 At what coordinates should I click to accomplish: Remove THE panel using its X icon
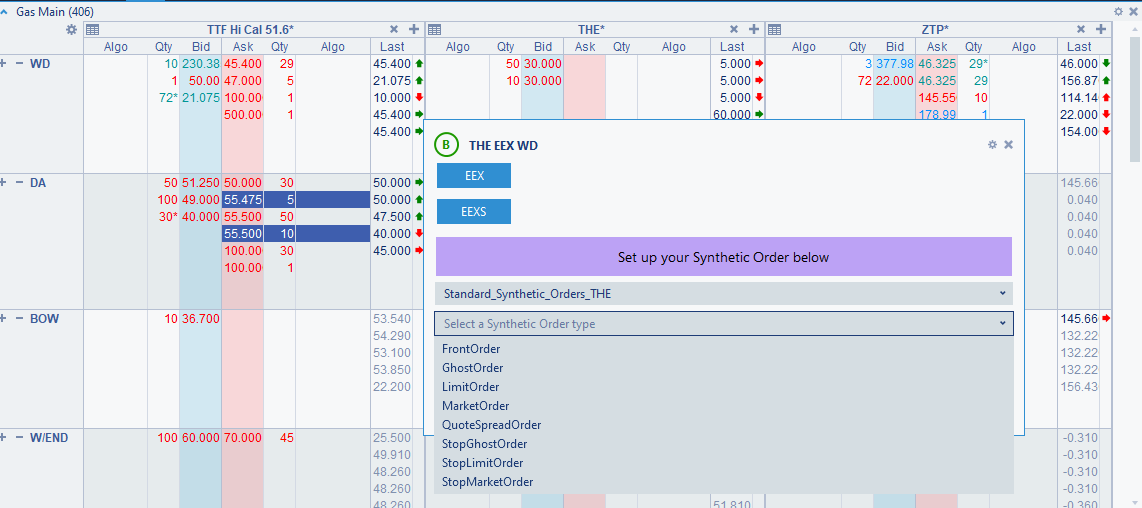(x=734, y=30)
